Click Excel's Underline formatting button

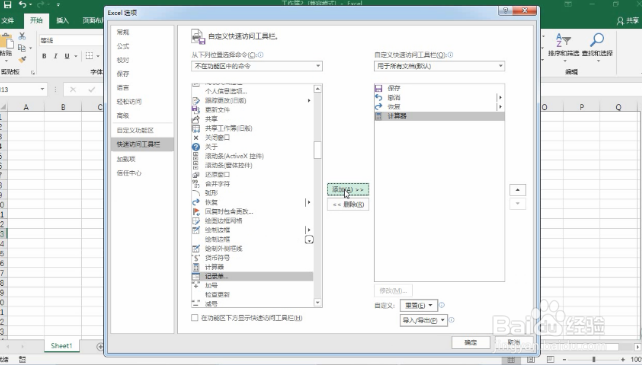click(67, 56)
